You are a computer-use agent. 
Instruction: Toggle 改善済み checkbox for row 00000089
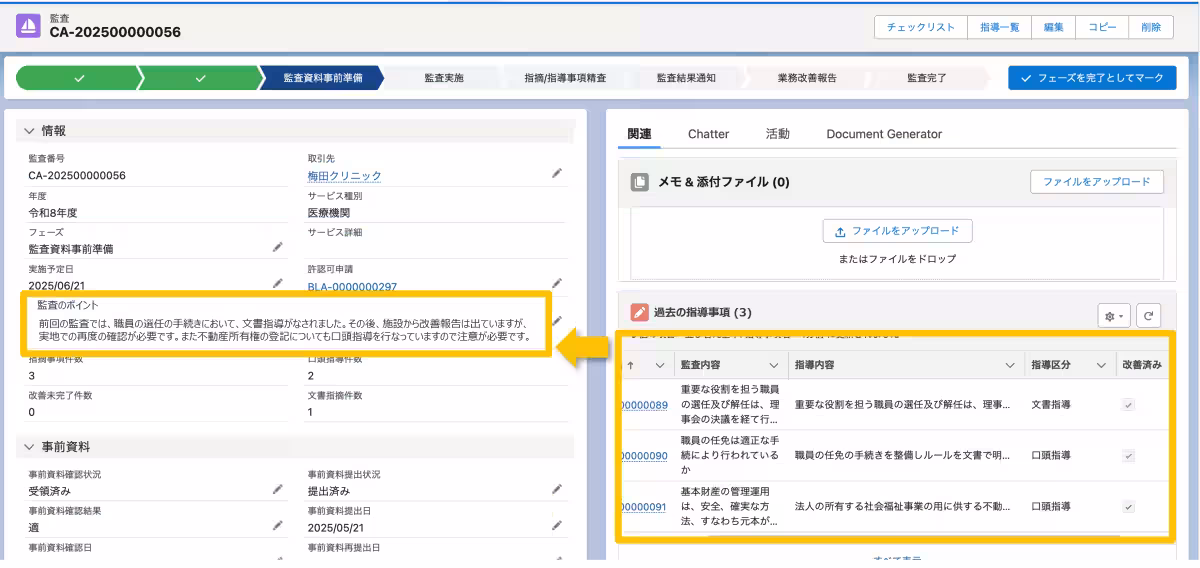[1129, 405]
